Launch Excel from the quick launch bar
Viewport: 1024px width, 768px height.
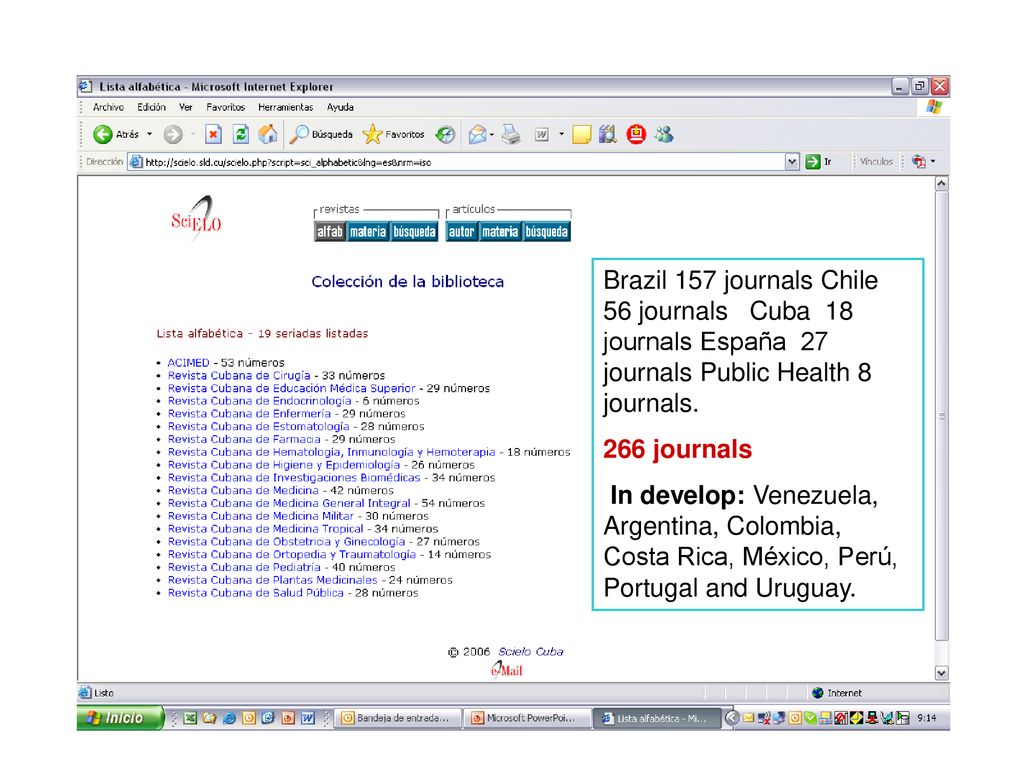click(190, 718)
